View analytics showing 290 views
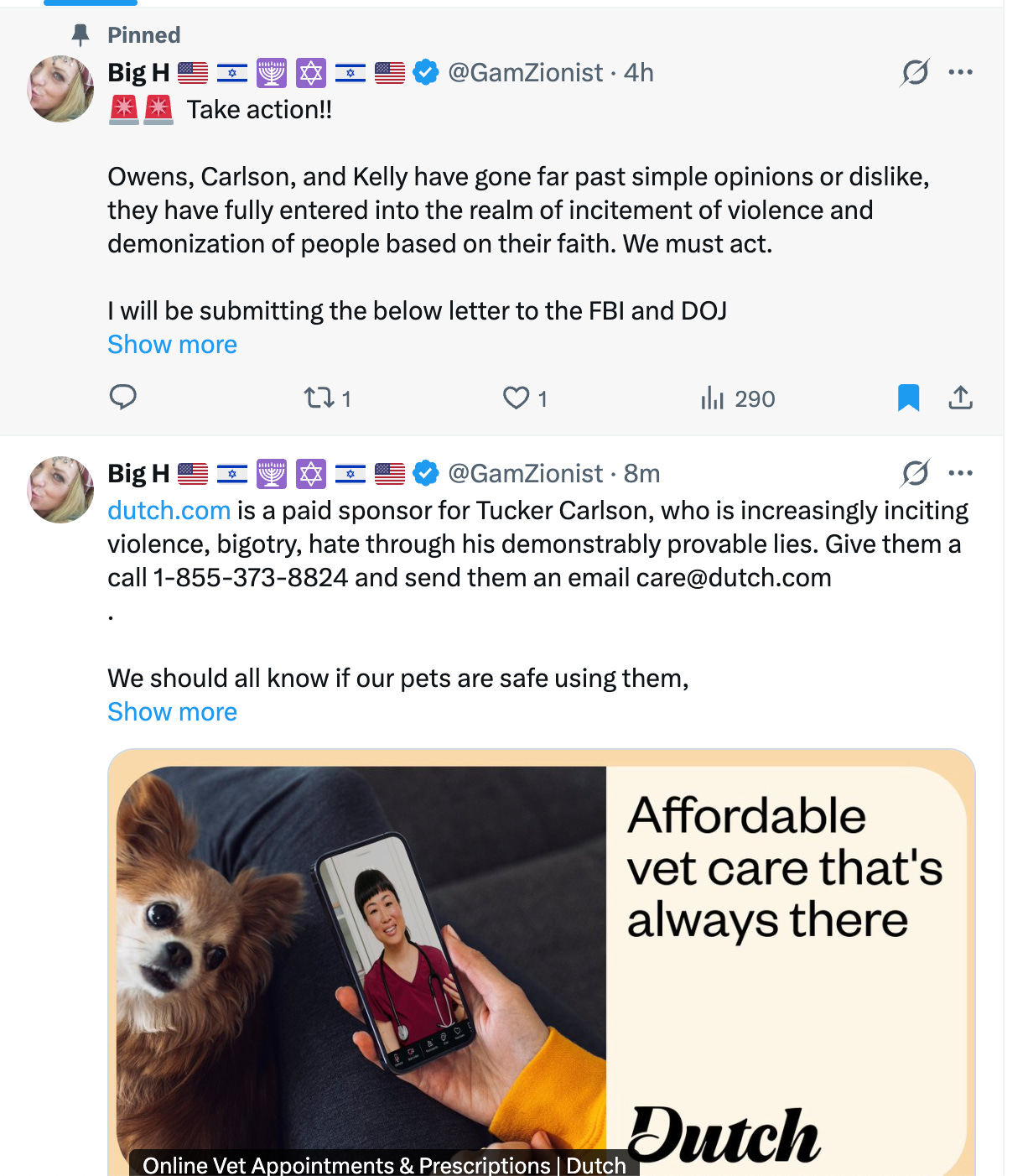This screenshot has height=1176, width=1028. [737, 398]
